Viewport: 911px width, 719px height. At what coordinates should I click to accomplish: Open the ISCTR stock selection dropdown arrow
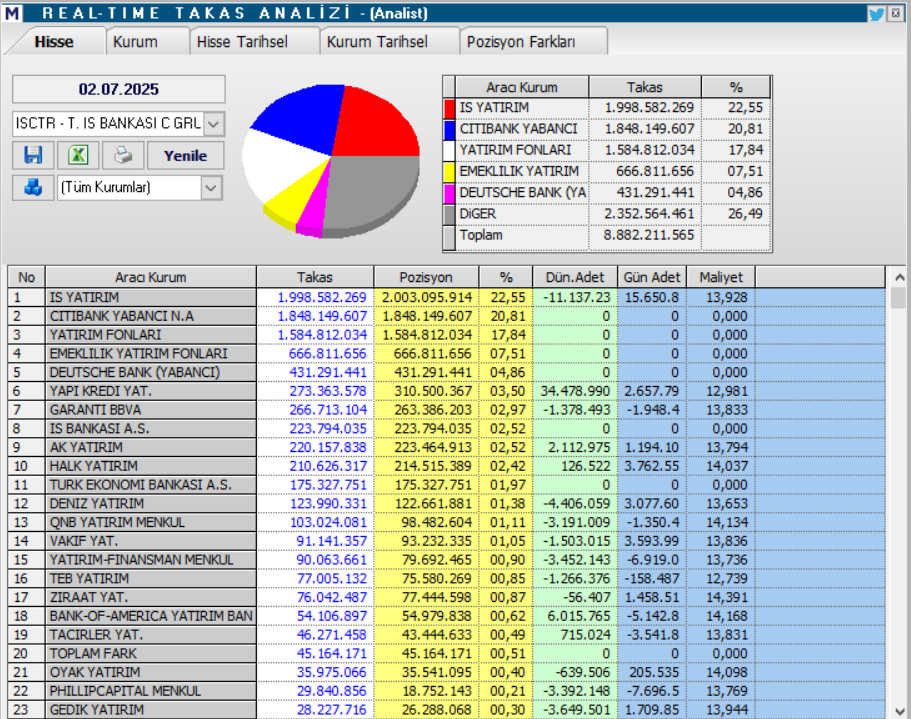214,124
